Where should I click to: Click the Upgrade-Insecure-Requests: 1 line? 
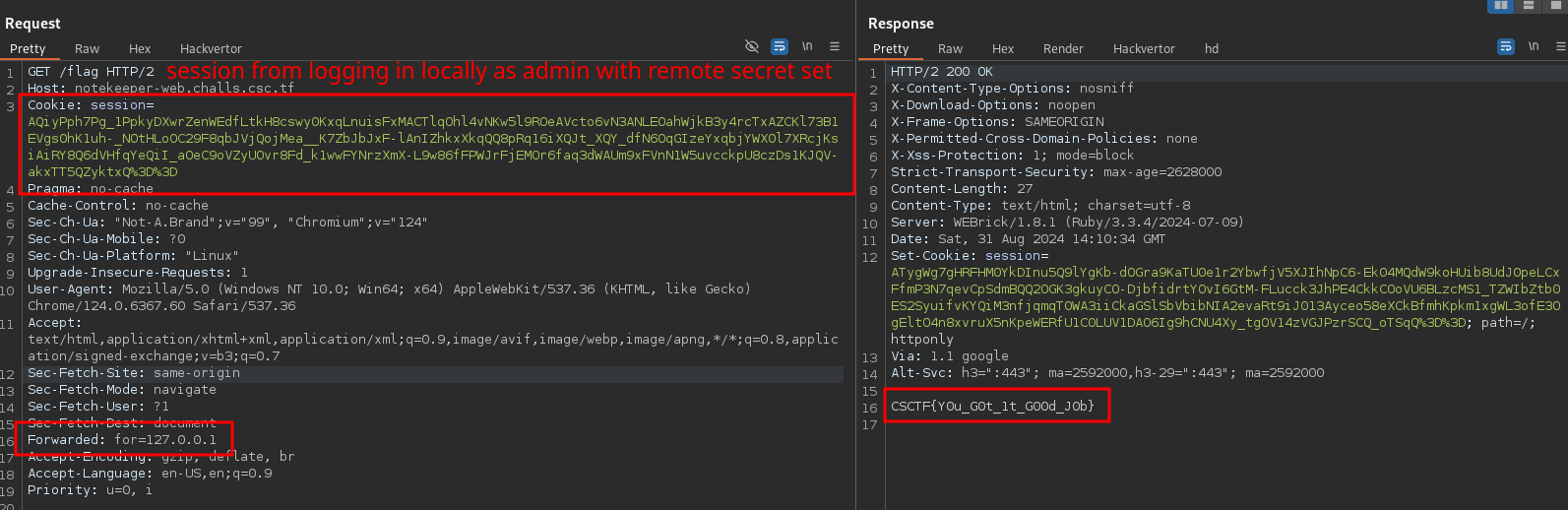[138, 273]
